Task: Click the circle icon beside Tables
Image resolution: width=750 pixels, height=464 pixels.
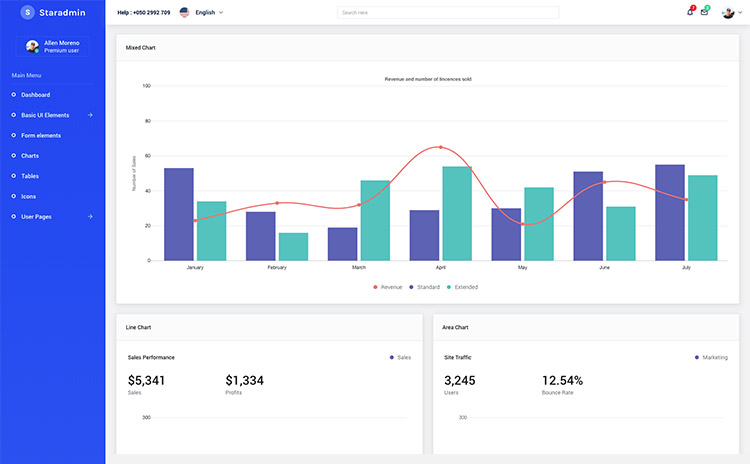Action: click(13, 176)
